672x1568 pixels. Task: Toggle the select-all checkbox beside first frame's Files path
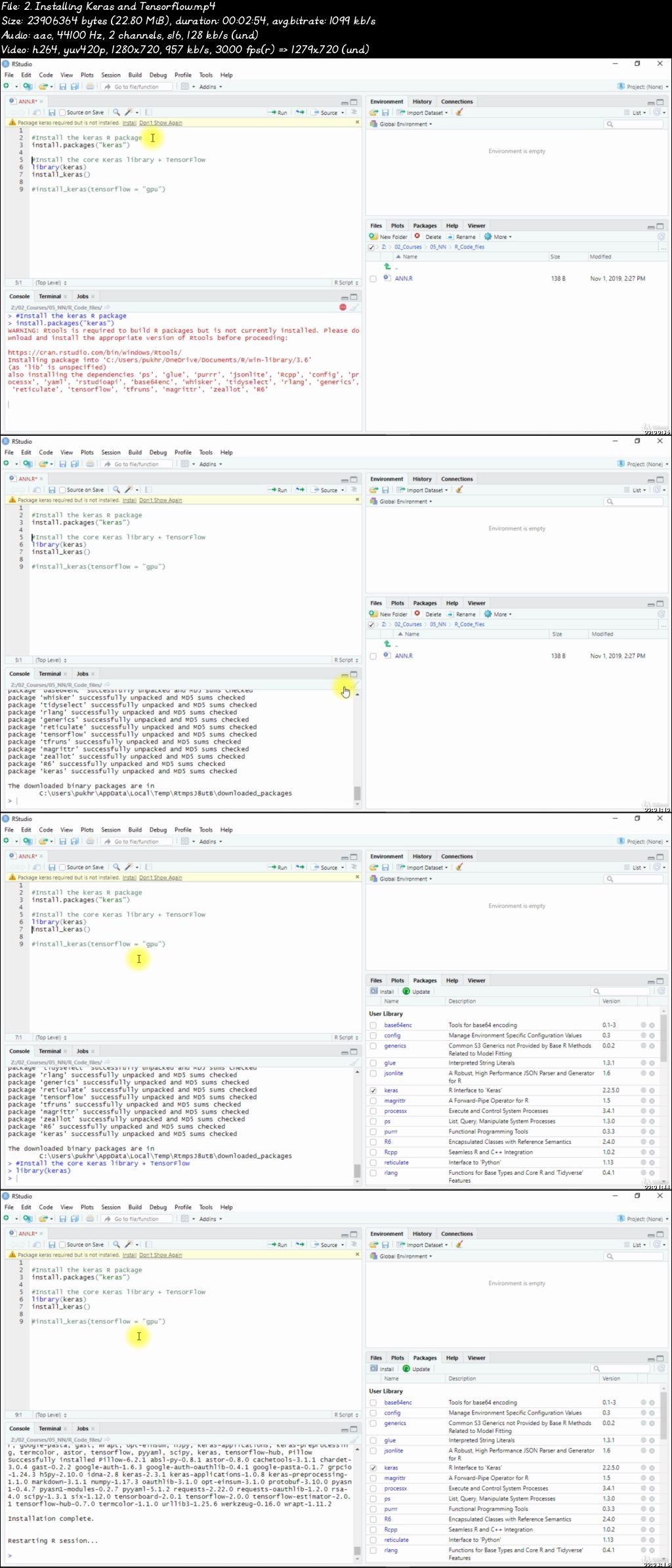[x=371, y=247]
